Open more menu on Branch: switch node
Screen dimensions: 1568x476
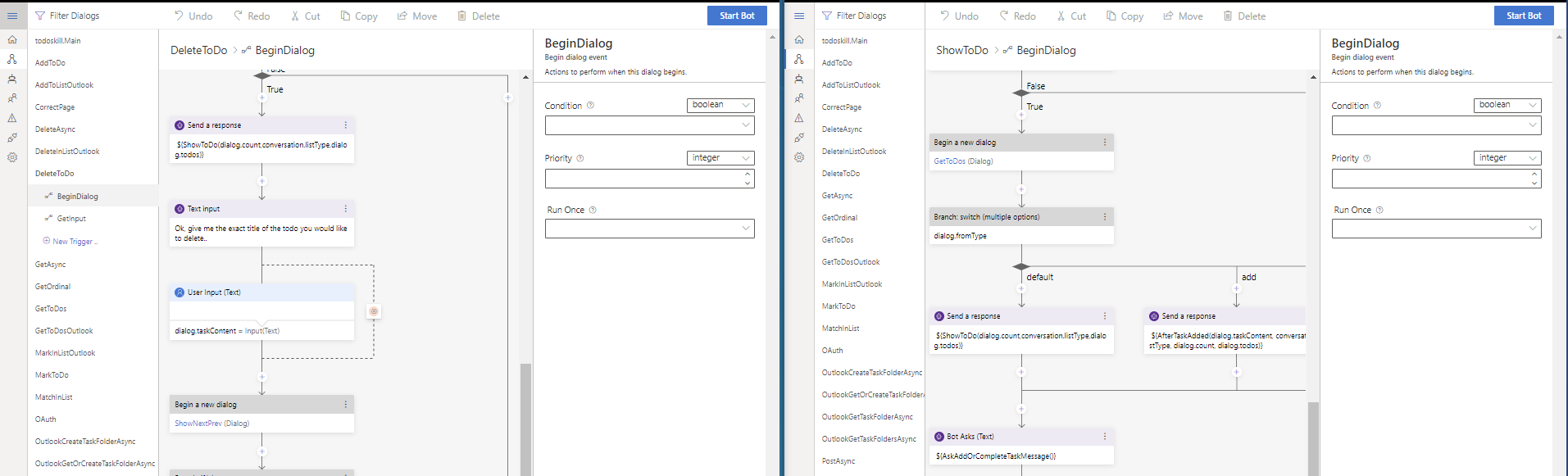[x=1105, y=217]
